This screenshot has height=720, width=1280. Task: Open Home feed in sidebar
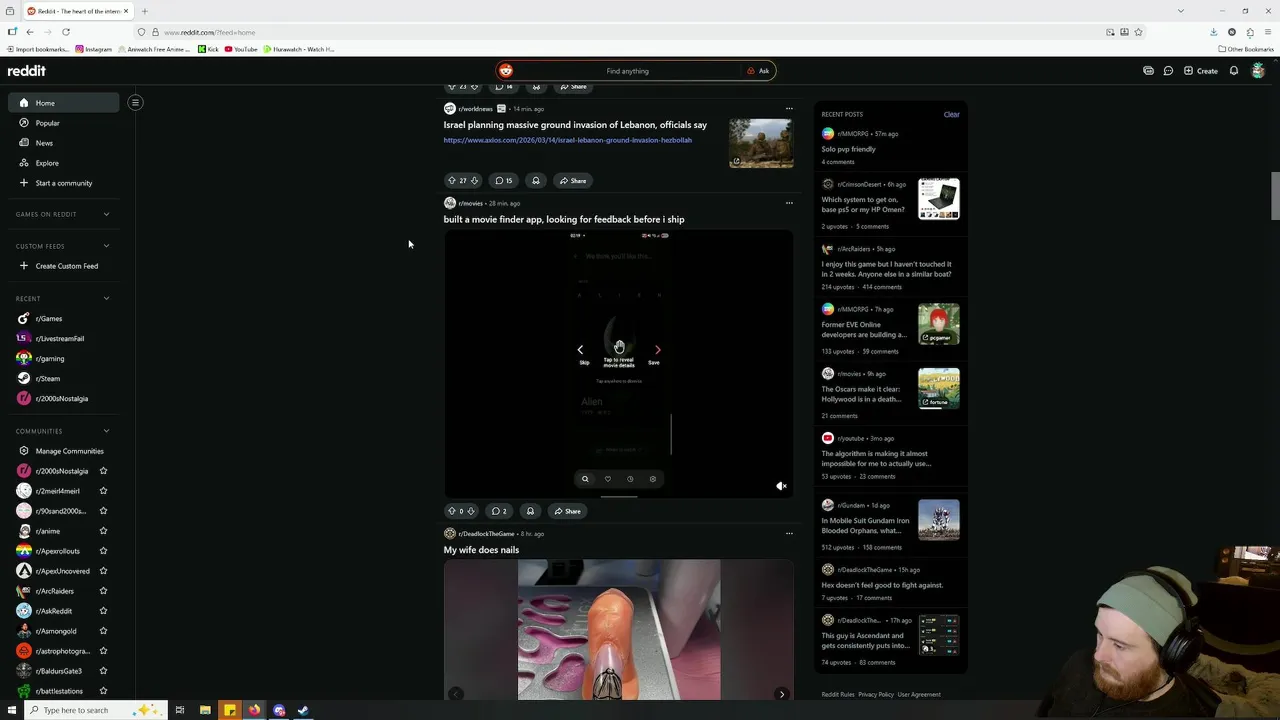64,103
